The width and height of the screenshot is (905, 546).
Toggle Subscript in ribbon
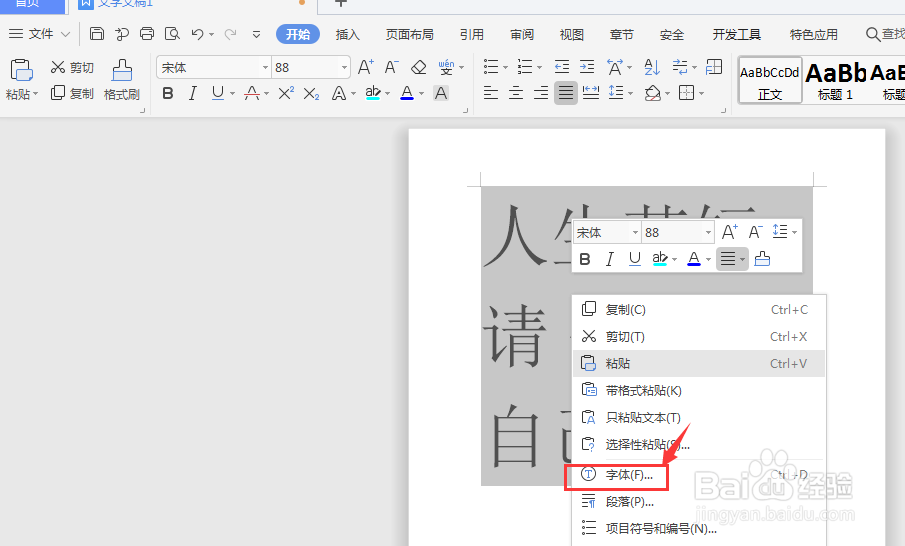[311, 93]
